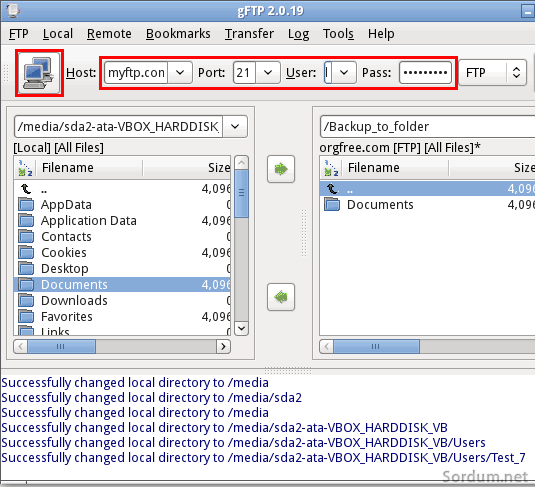Click the remote Filename column header
The width and height of the screenshot is (535, 487).
395,168
